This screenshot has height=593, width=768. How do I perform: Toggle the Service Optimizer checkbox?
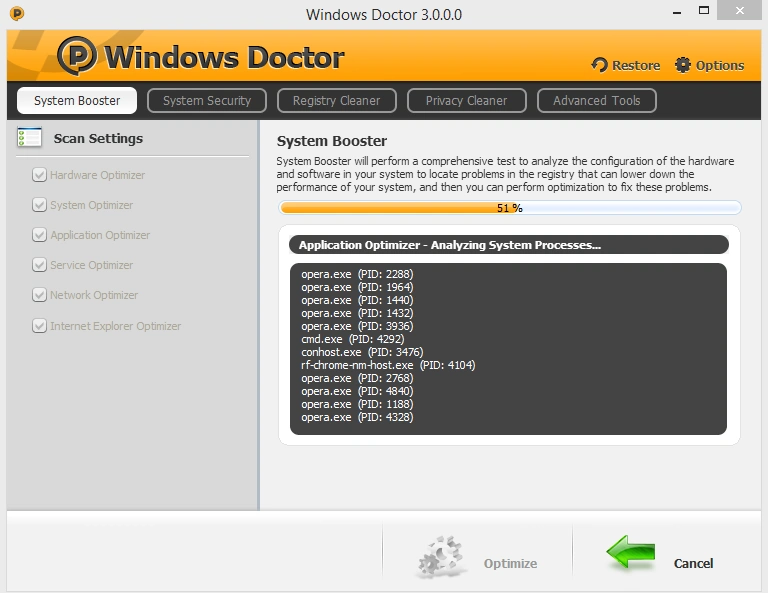click(x=39, y=265)
